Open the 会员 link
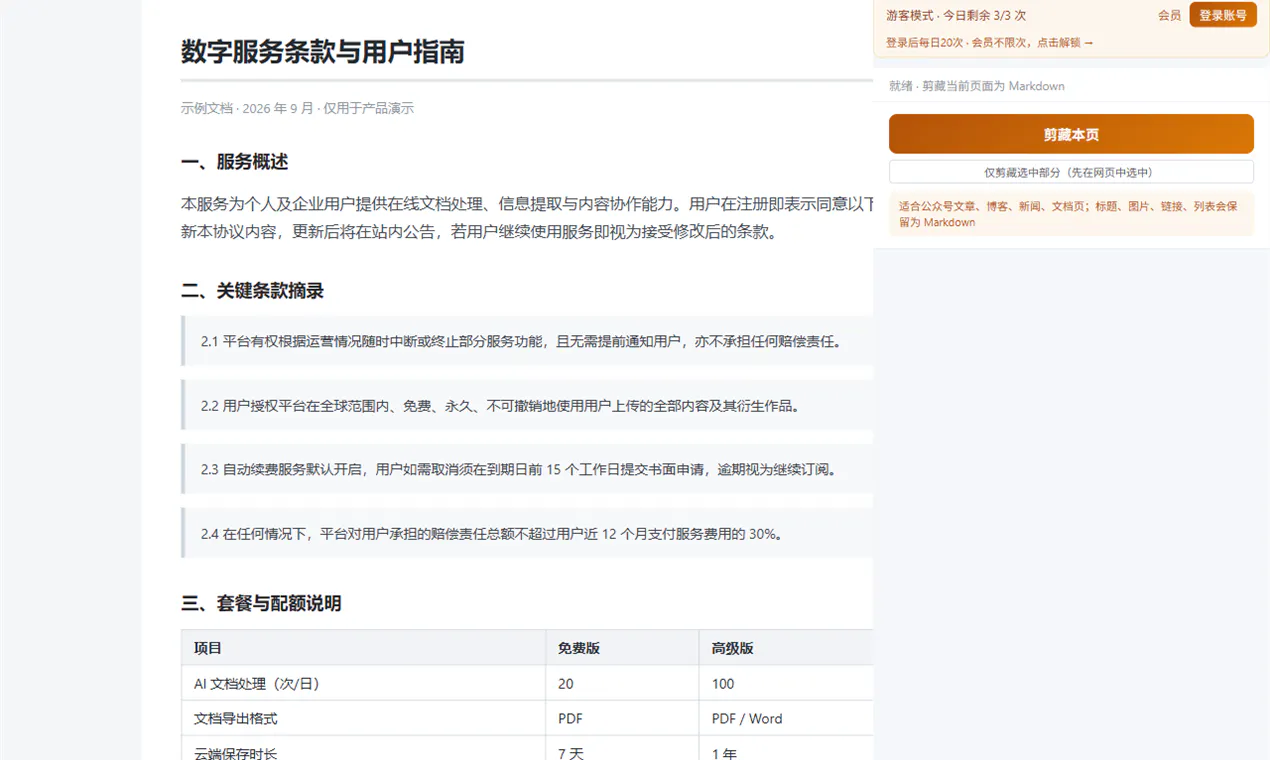Viewport: 1270px width, 760px height. pos(1169,16)
